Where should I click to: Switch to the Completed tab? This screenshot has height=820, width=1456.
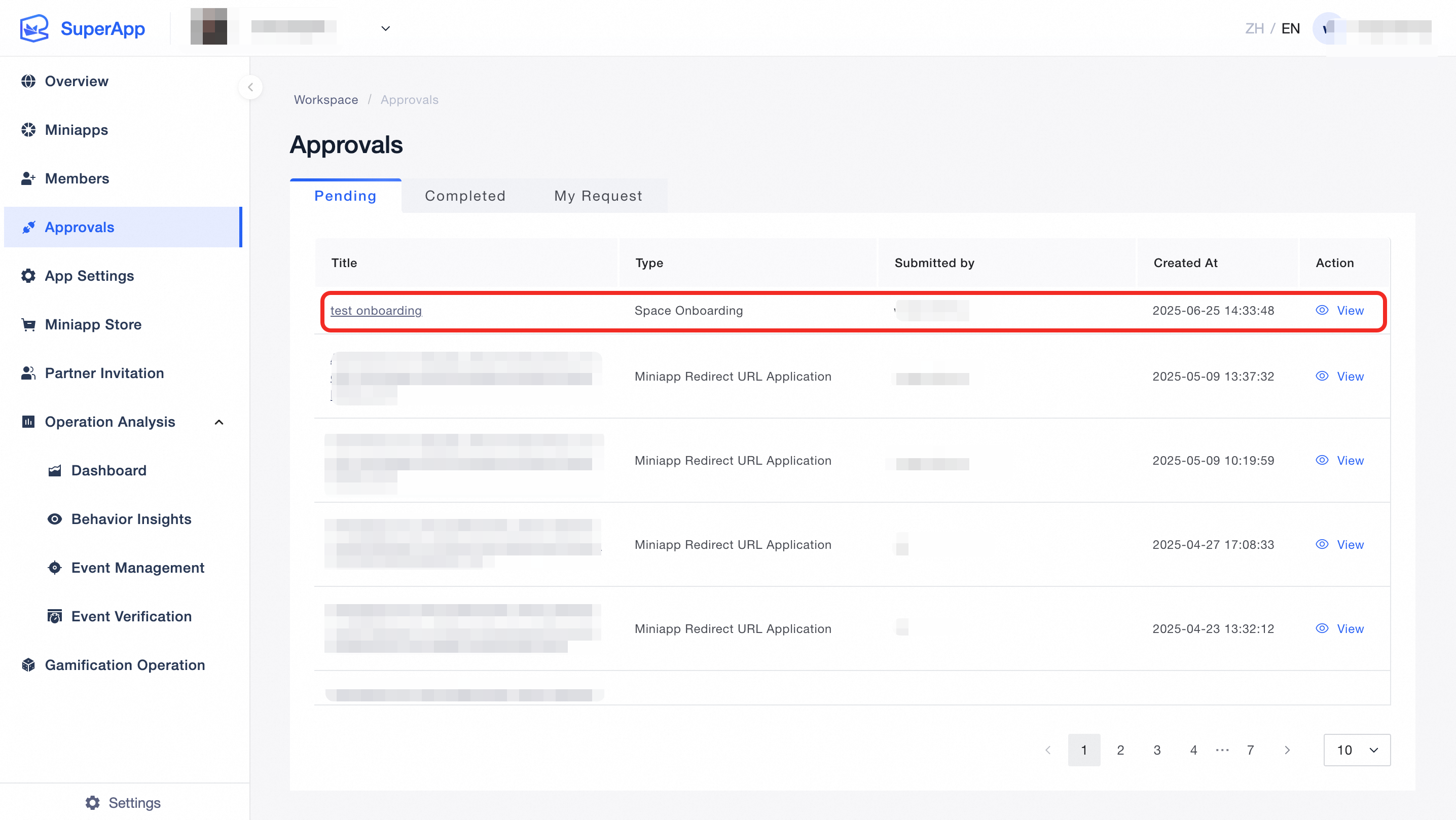pos(464,196)
